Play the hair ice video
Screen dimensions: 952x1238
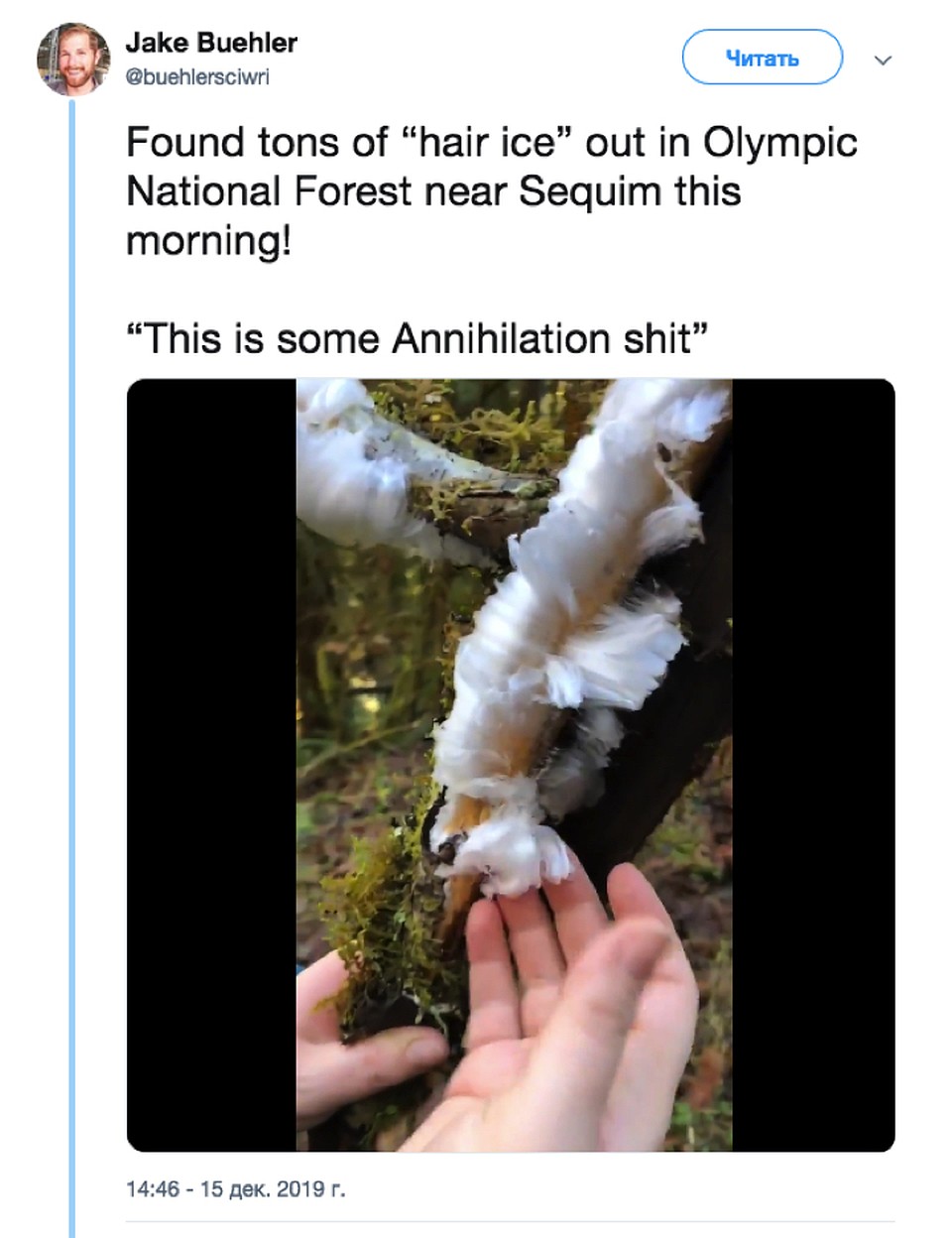coord(511,765)
